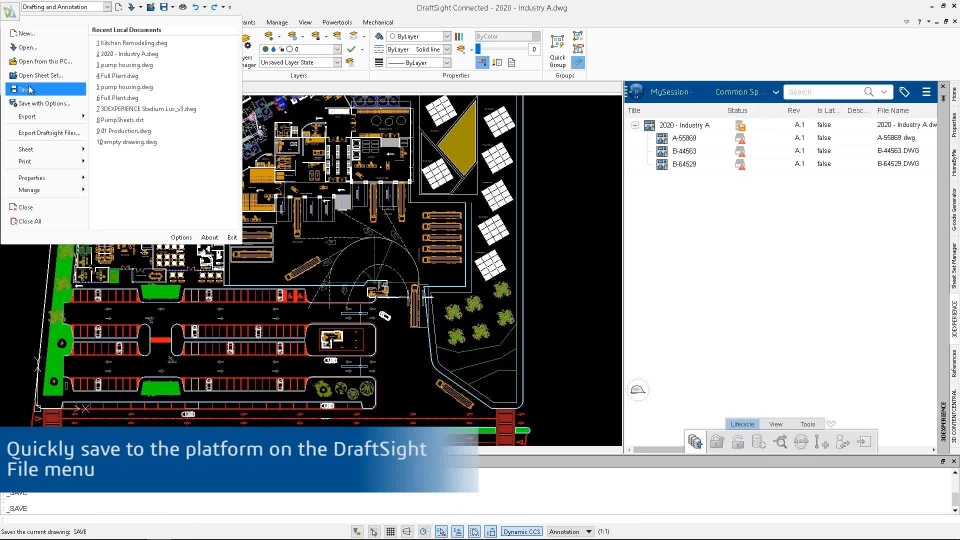Click the first Lifecycle save-to-platform icon
The height and width of the screenshot is (540, 960).
tap(695, 441)
